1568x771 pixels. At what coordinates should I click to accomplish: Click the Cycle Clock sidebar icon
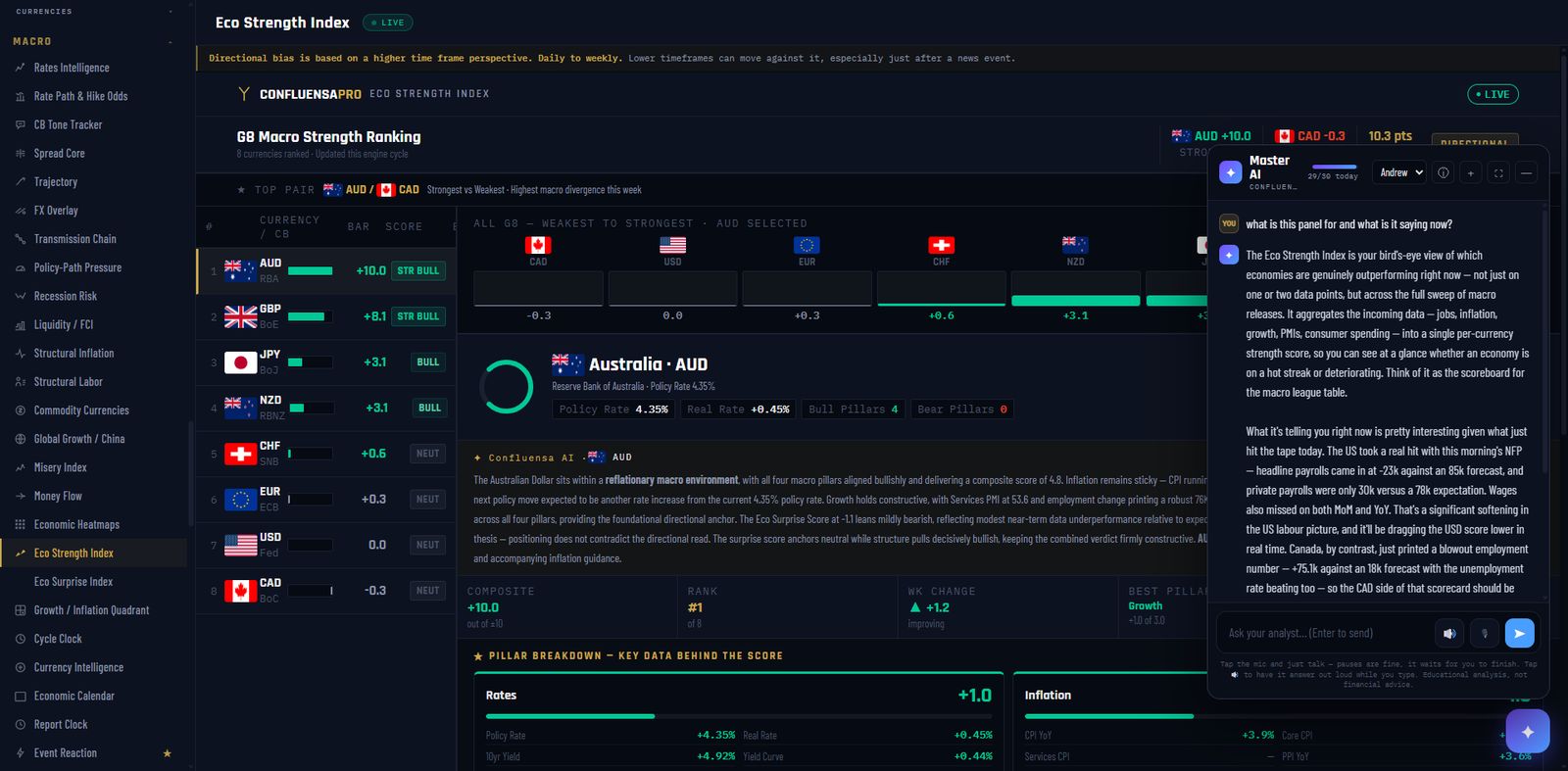(x=21, y=639)
